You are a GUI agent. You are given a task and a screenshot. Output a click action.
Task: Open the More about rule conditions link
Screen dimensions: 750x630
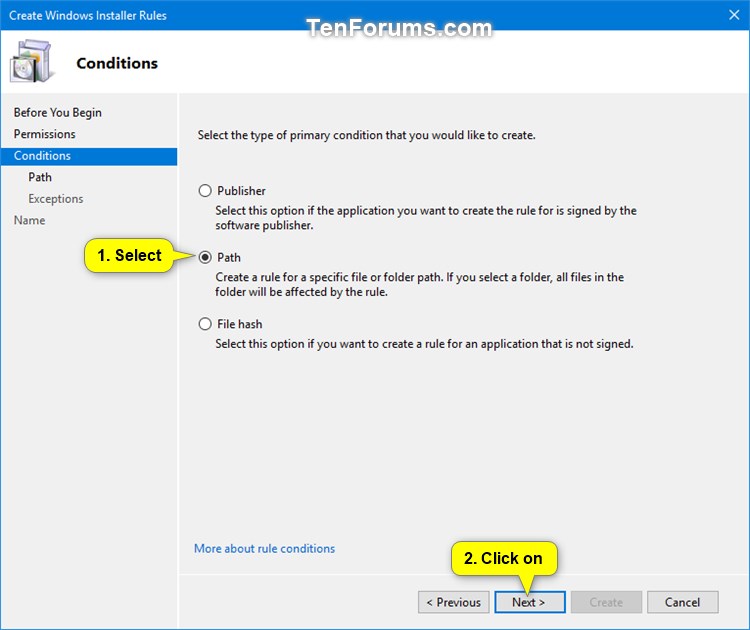click(x=264, y=548)
